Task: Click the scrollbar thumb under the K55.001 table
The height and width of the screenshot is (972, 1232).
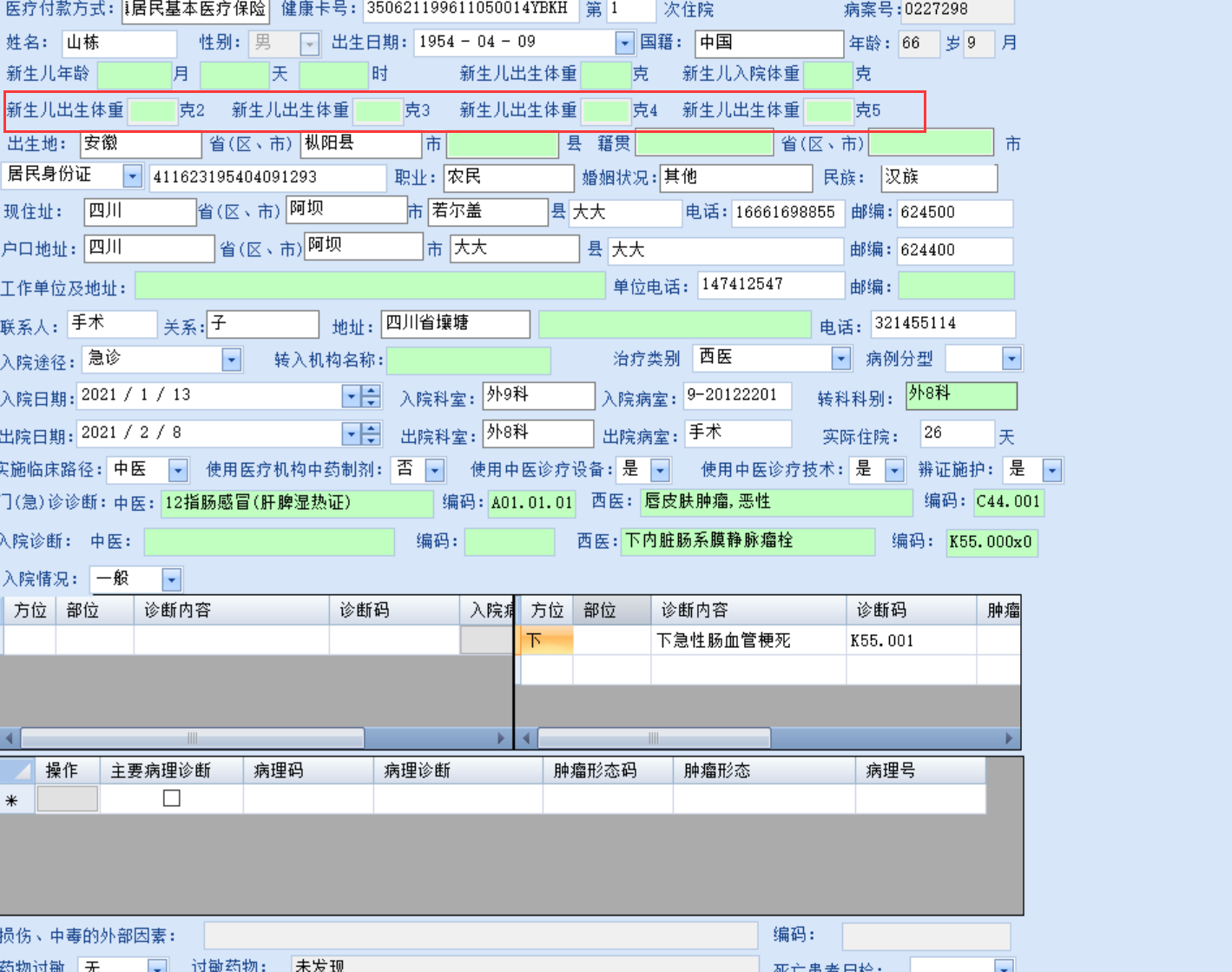Action: tap(654, 738)
